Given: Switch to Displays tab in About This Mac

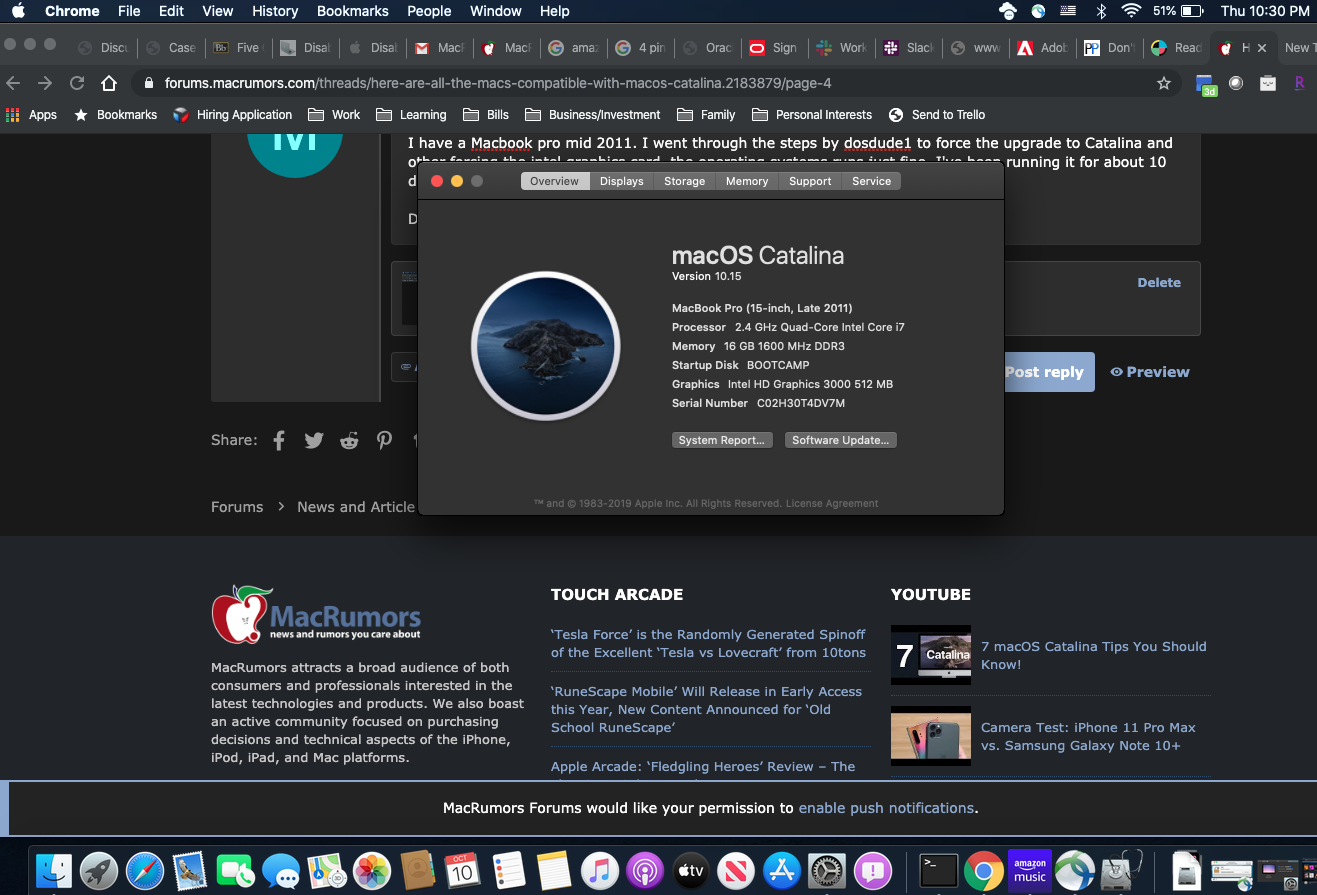Looking at the screenshot, I should [621, 181].
